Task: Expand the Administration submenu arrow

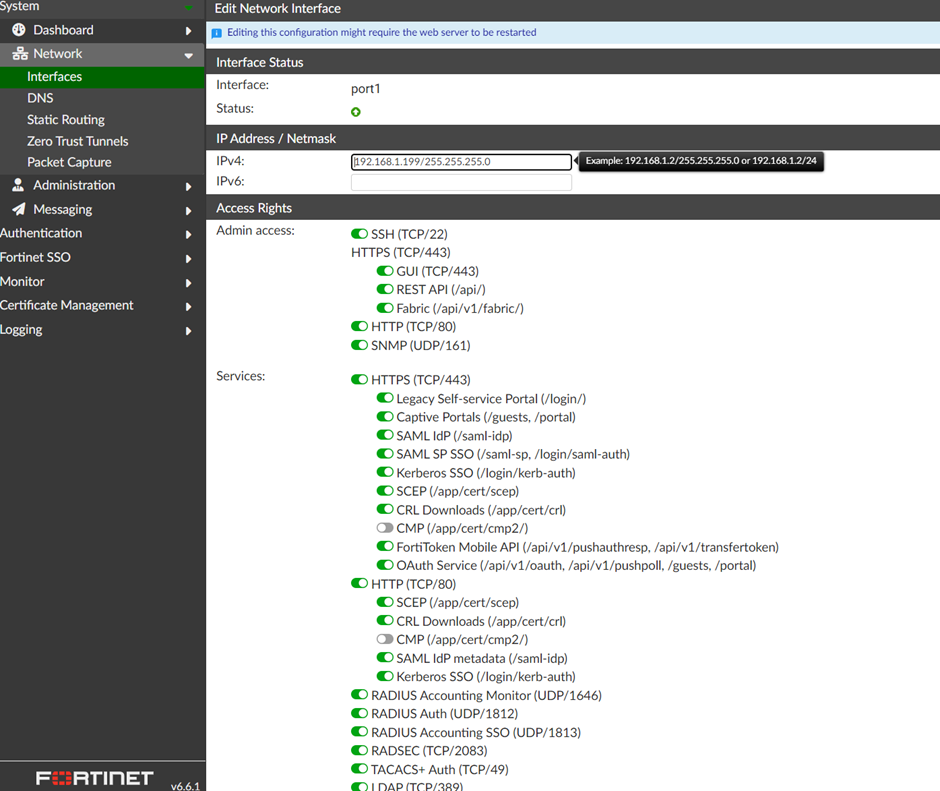Action: (x=188, y=187)
